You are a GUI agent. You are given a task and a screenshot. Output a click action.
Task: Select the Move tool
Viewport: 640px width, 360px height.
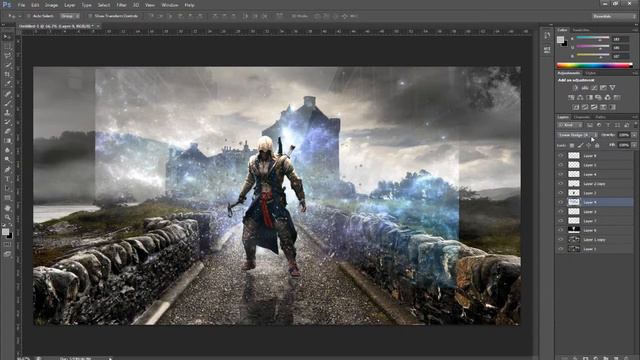pos(7,37)
